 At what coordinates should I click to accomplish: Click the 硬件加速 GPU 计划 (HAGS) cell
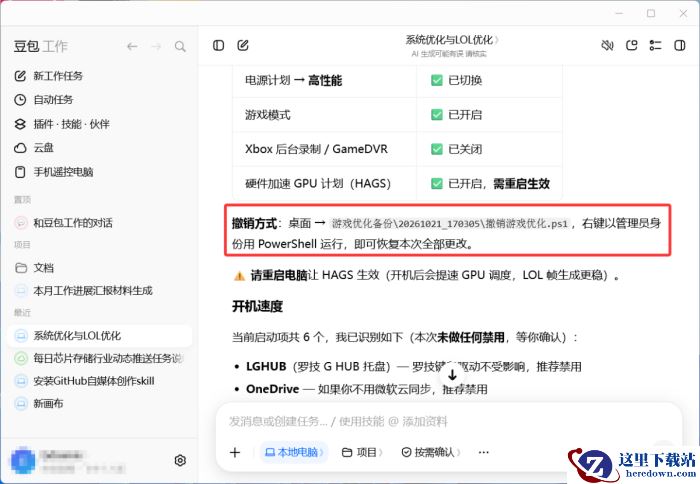325,184
